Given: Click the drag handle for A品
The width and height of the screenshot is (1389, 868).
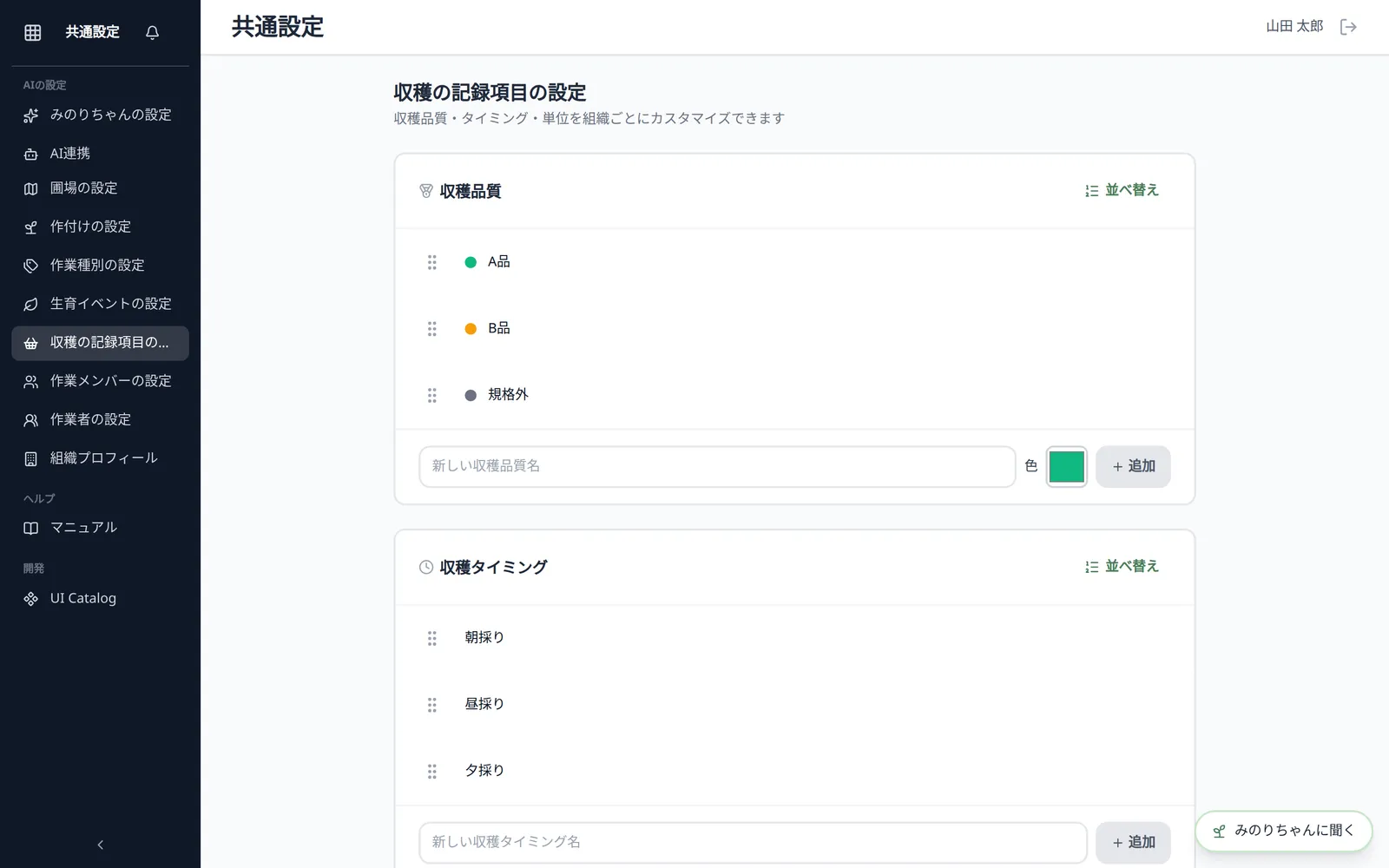Looking at the screenshot, I should (x=431, y=262).
